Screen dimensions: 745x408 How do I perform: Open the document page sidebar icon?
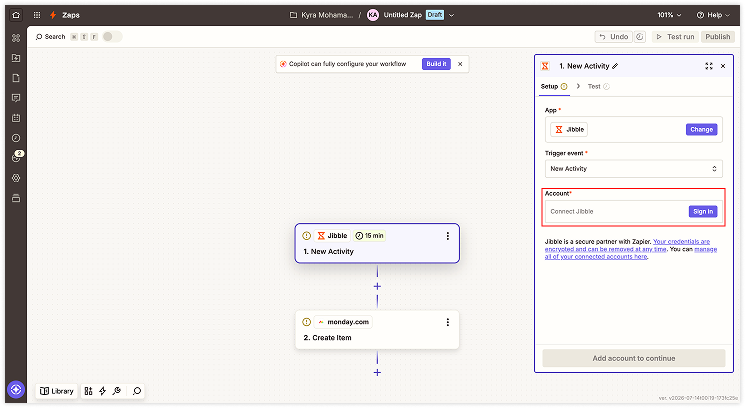[x=16, y=78]
